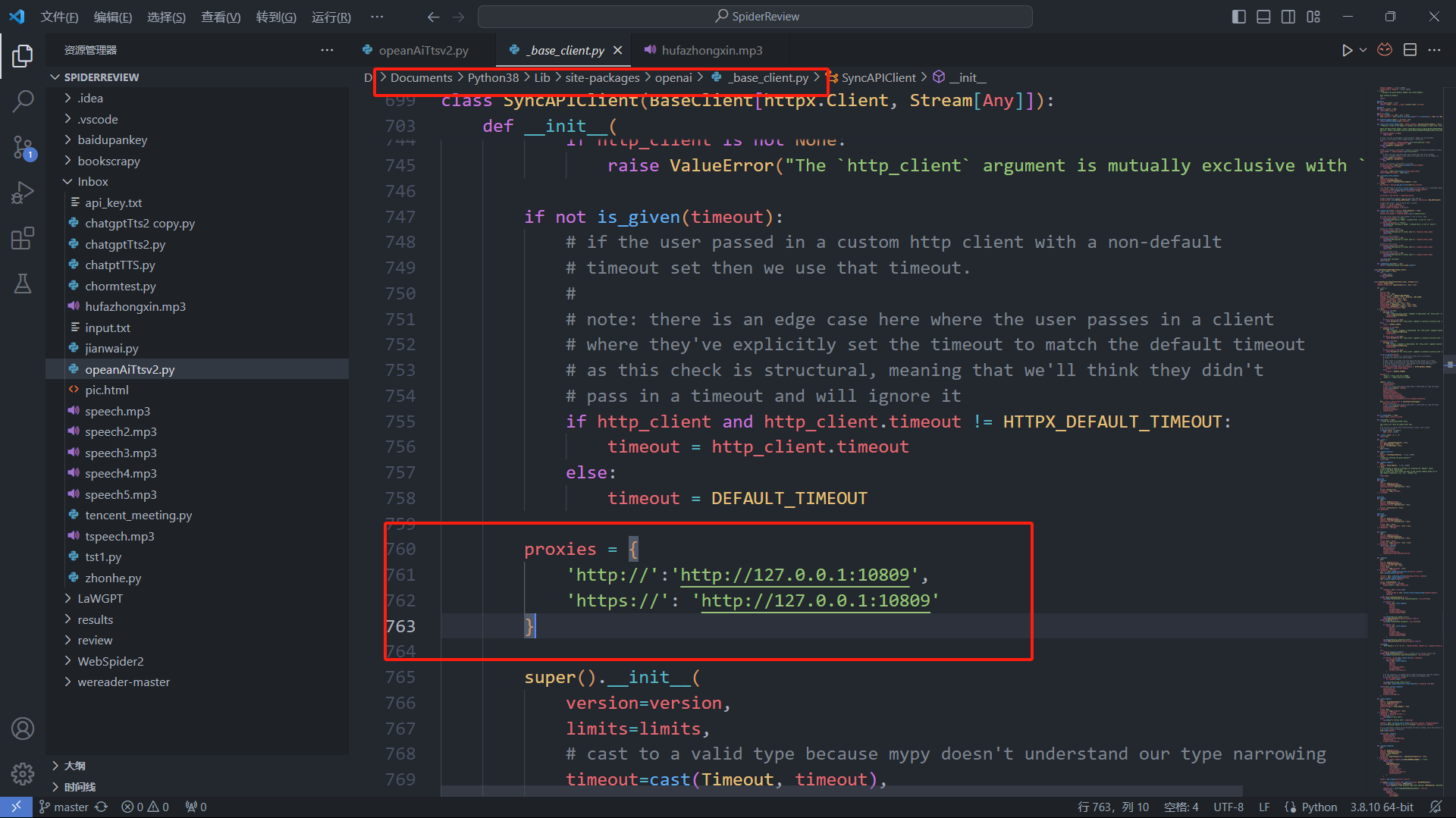Toggle the bottom panel layout

pyautogui.click(x=1263, y=17)
